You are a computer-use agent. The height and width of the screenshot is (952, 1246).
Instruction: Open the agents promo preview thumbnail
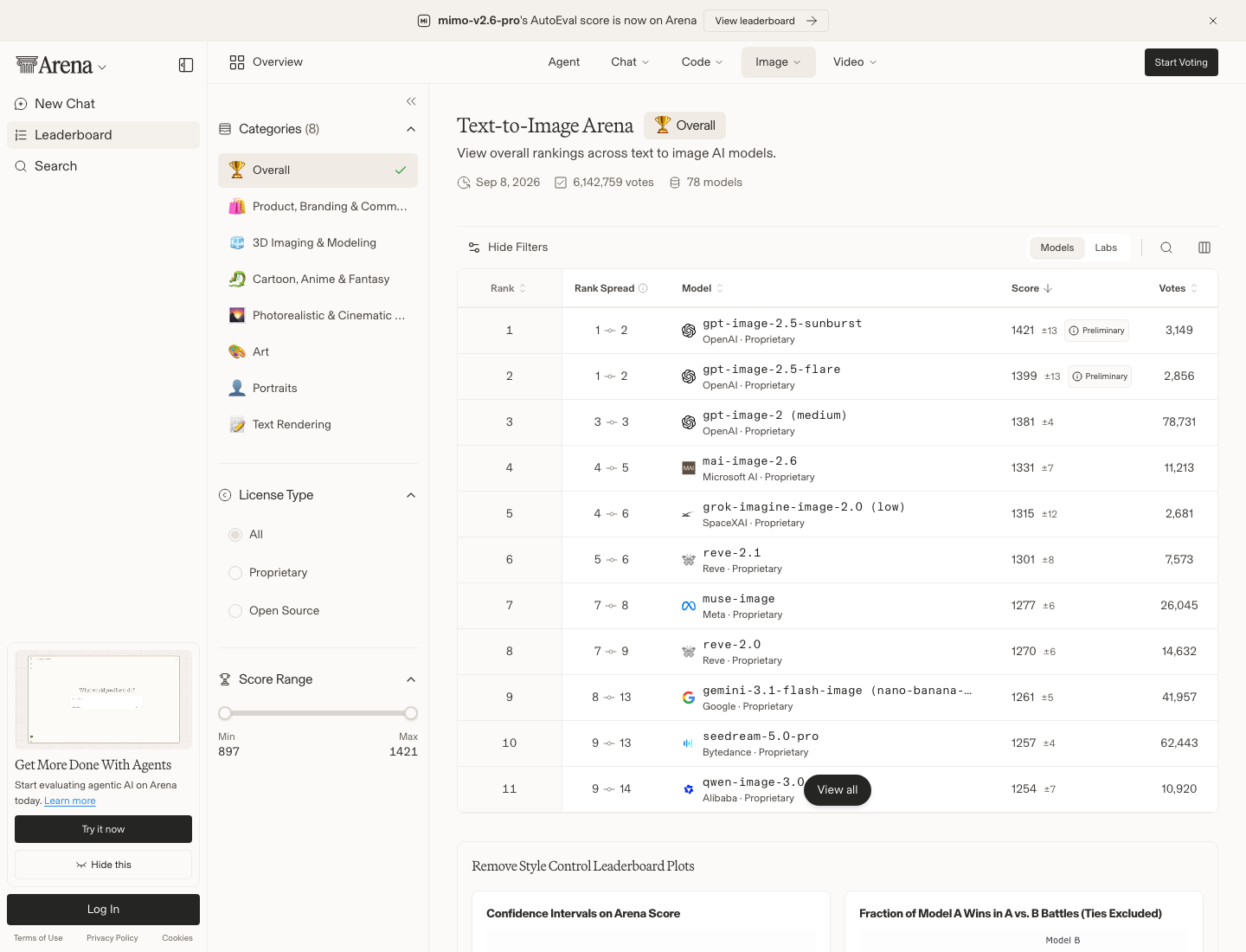104,699
